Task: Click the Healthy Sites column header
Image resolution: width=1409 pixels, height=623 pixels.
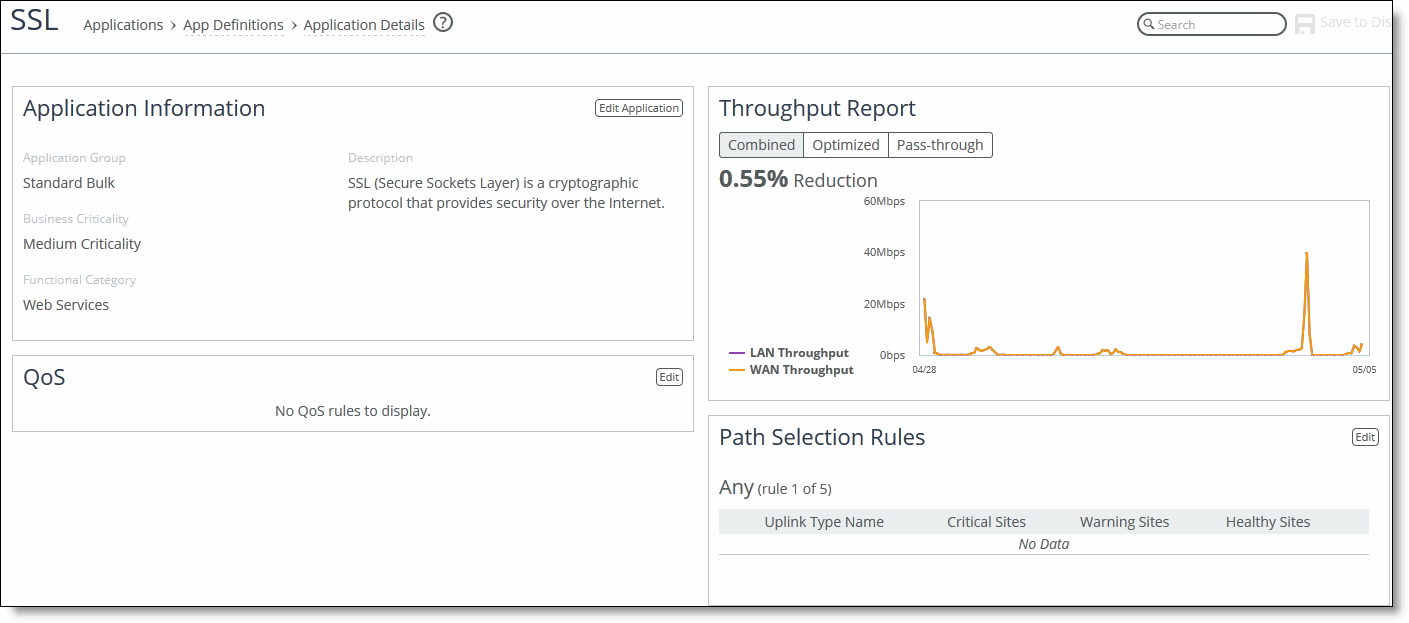Action: coord(1267,522)
